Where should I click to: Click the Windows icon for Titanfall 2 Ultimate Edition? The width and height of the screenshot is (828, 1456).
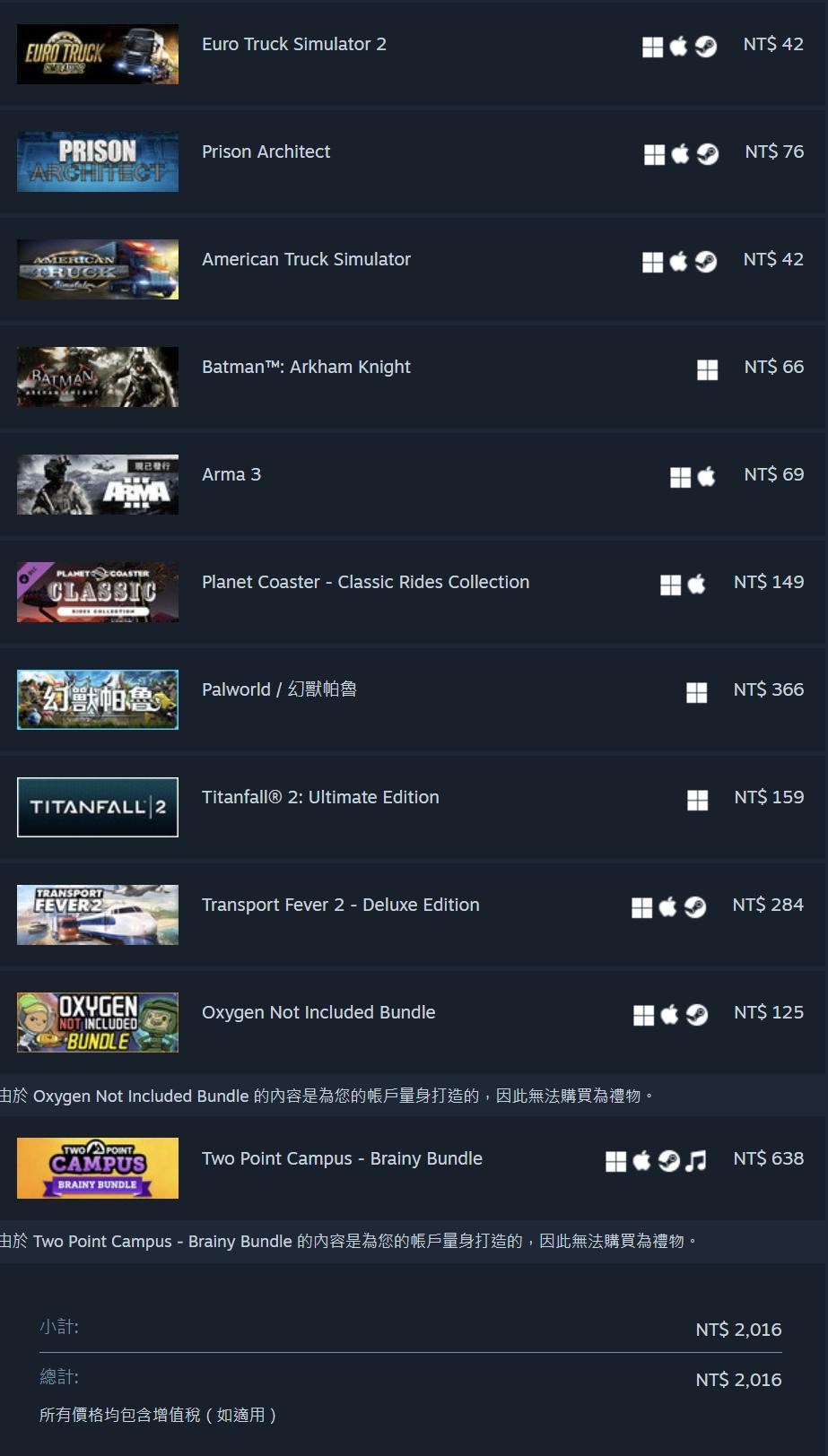697,800
